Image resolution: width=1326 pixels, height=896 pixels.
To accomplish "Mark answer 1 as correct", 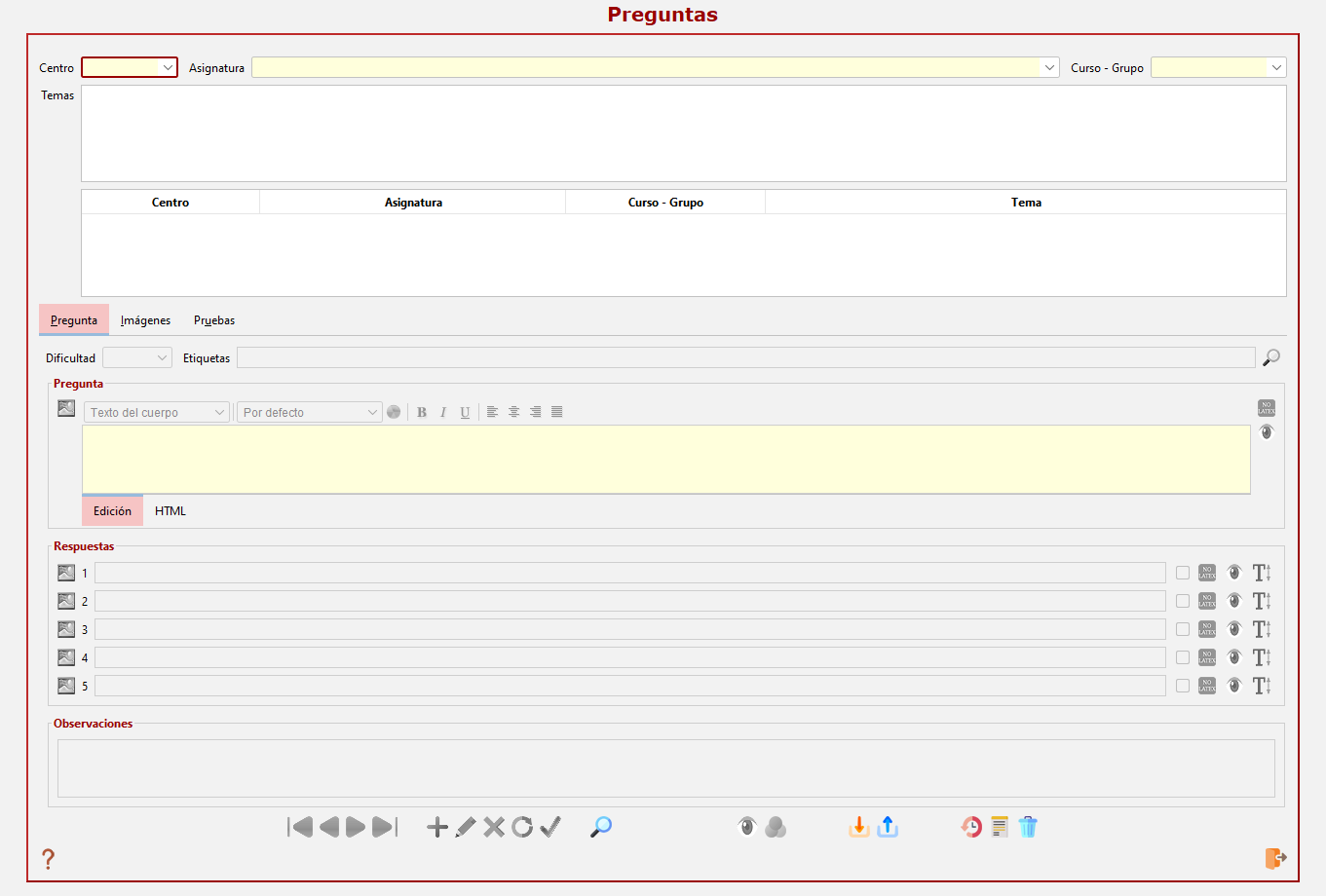I will pyautogui.click(x=1183, y=573).
